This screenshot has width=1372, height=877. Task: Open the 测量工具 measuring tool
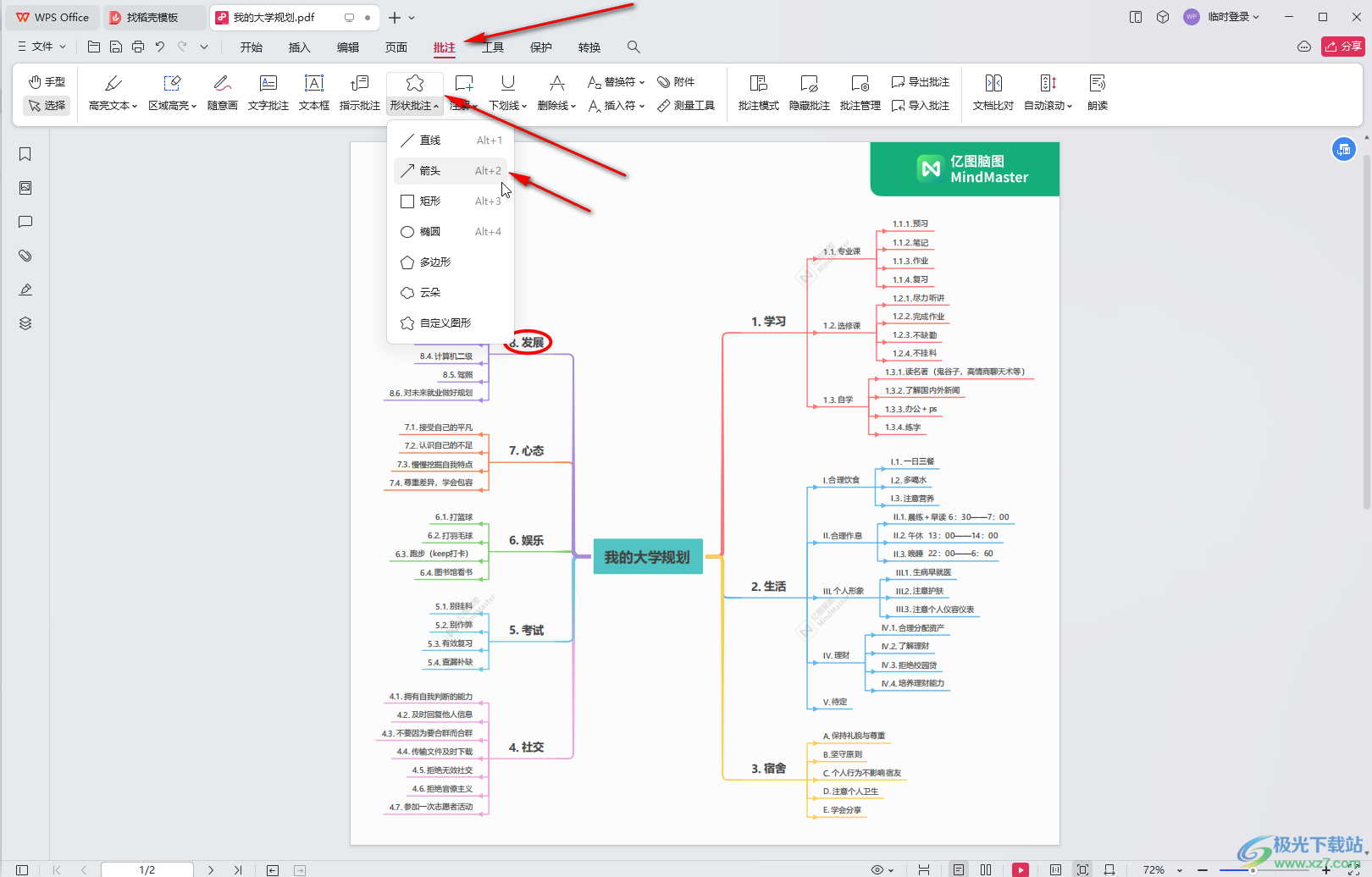pos(686,105)
